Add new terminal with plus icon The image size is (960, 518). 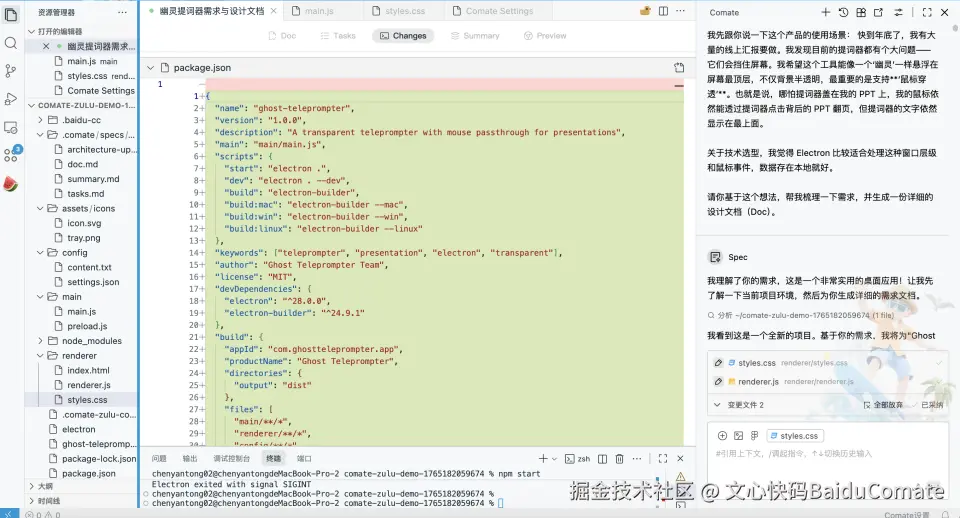(542, 459)
